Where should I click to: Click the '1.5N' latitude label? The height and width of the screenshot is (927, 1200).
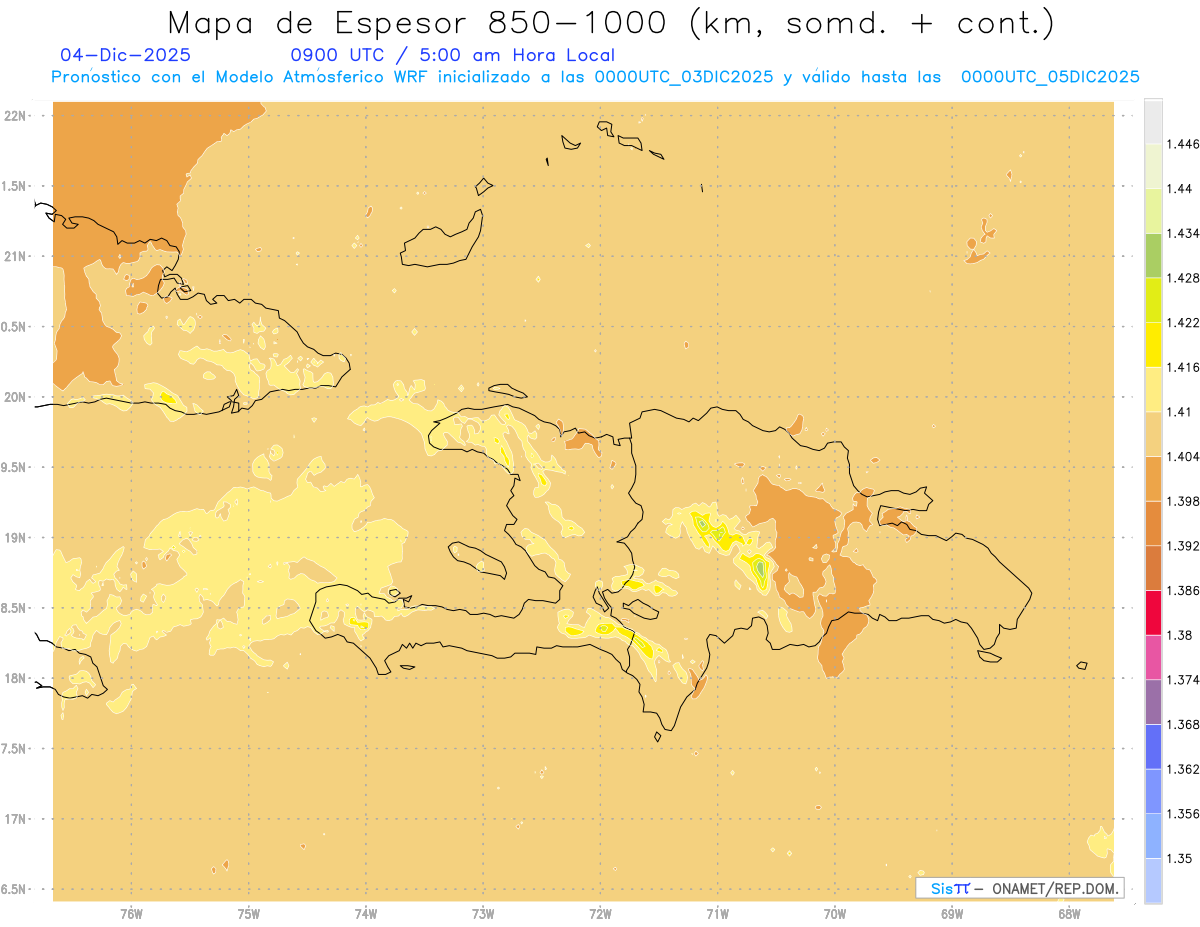tap(15, 186)
